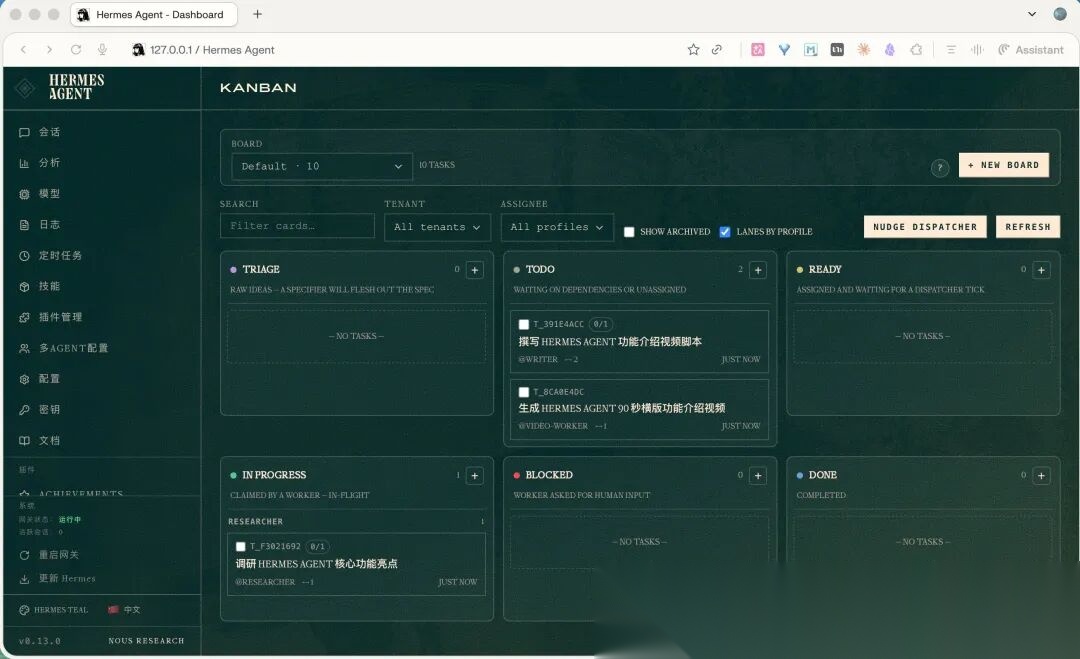Open the 会话 sidebar chat icon
This screenshot has height=659, width=1080.
[x=24, y=132]
